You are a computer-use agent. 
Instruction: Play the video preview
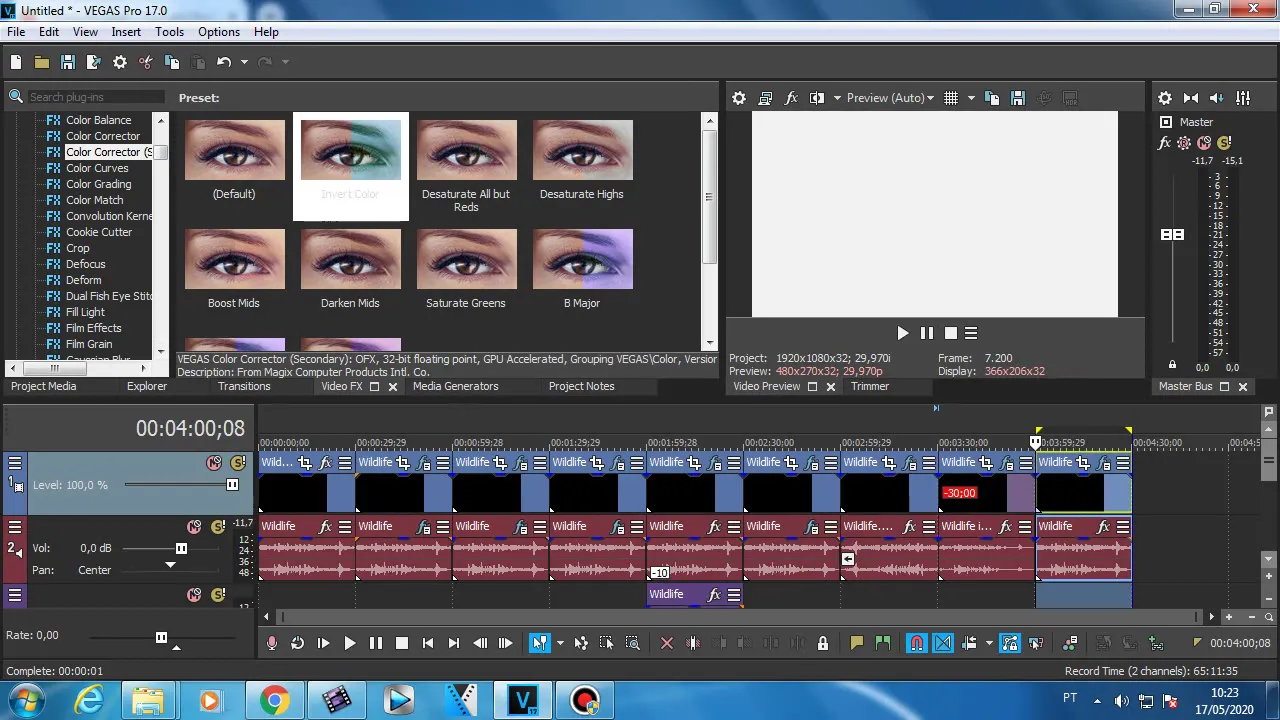(902, 333)
